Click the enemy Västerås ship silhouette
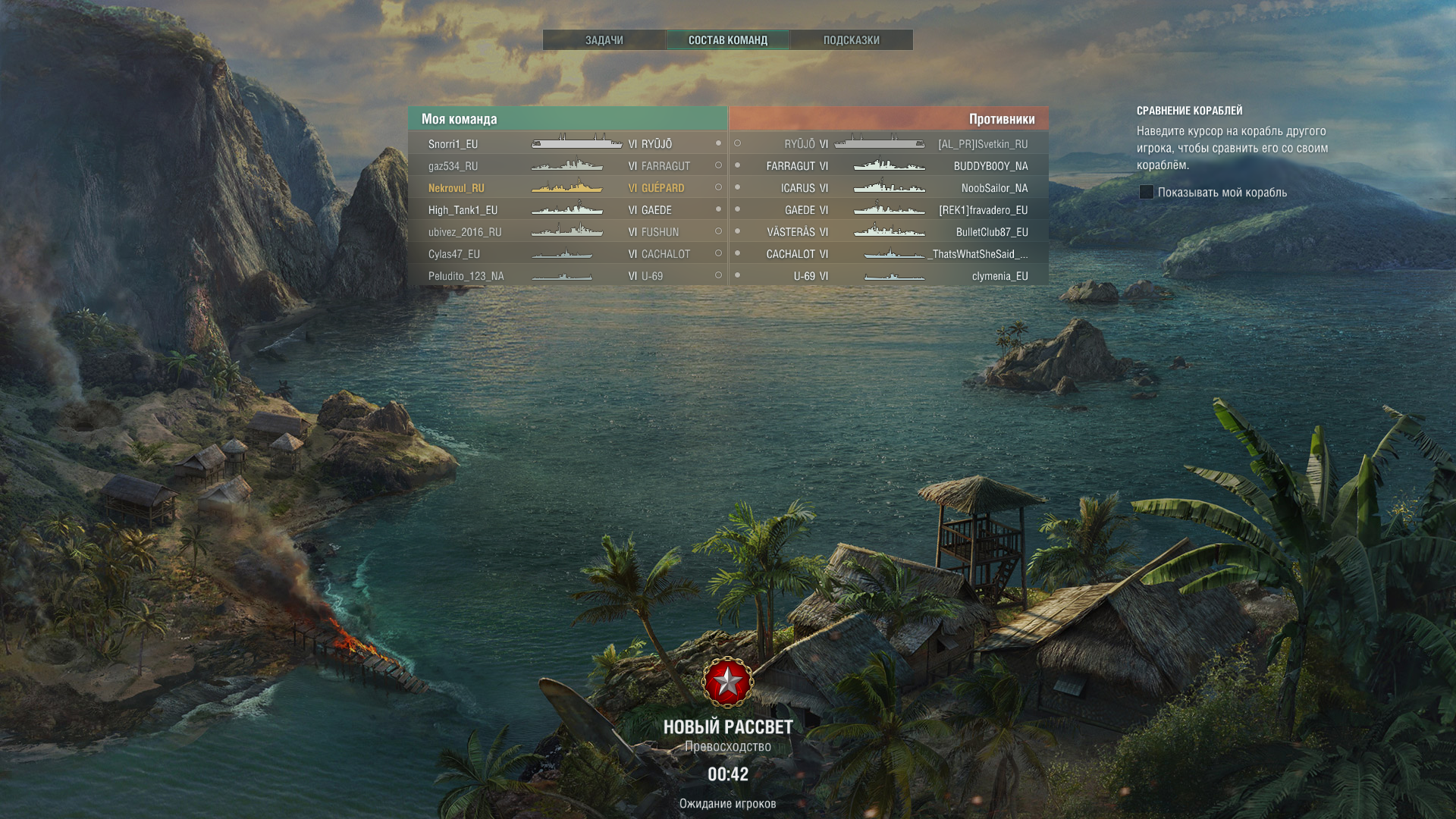 tap(890, 230)
